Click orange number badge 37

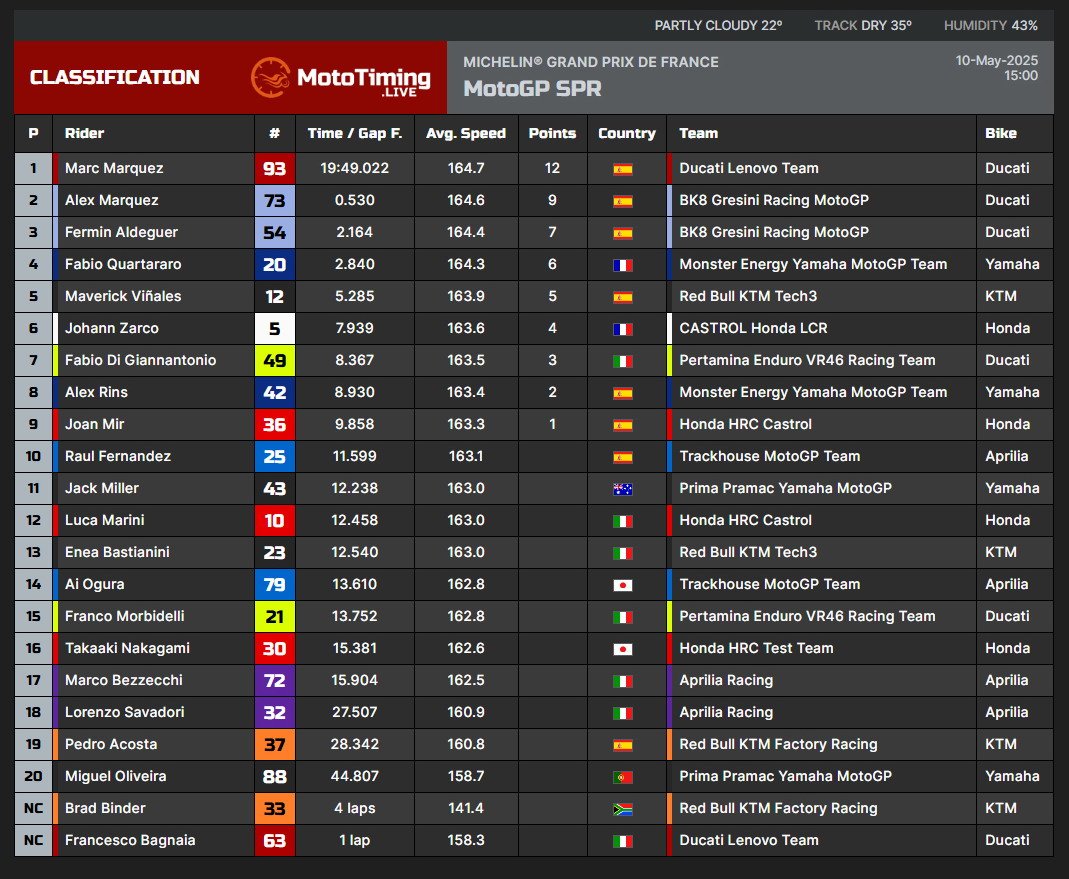point(275,744)
